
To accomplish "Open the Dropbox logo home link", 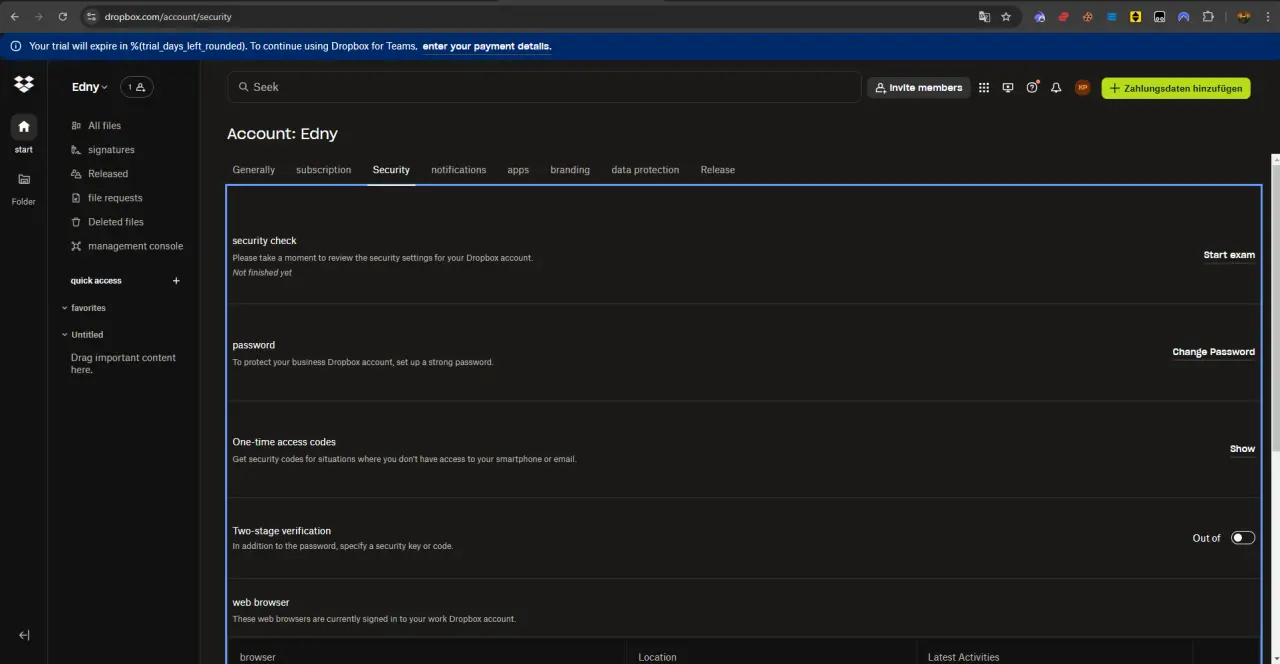I will (x=24, y=84).
